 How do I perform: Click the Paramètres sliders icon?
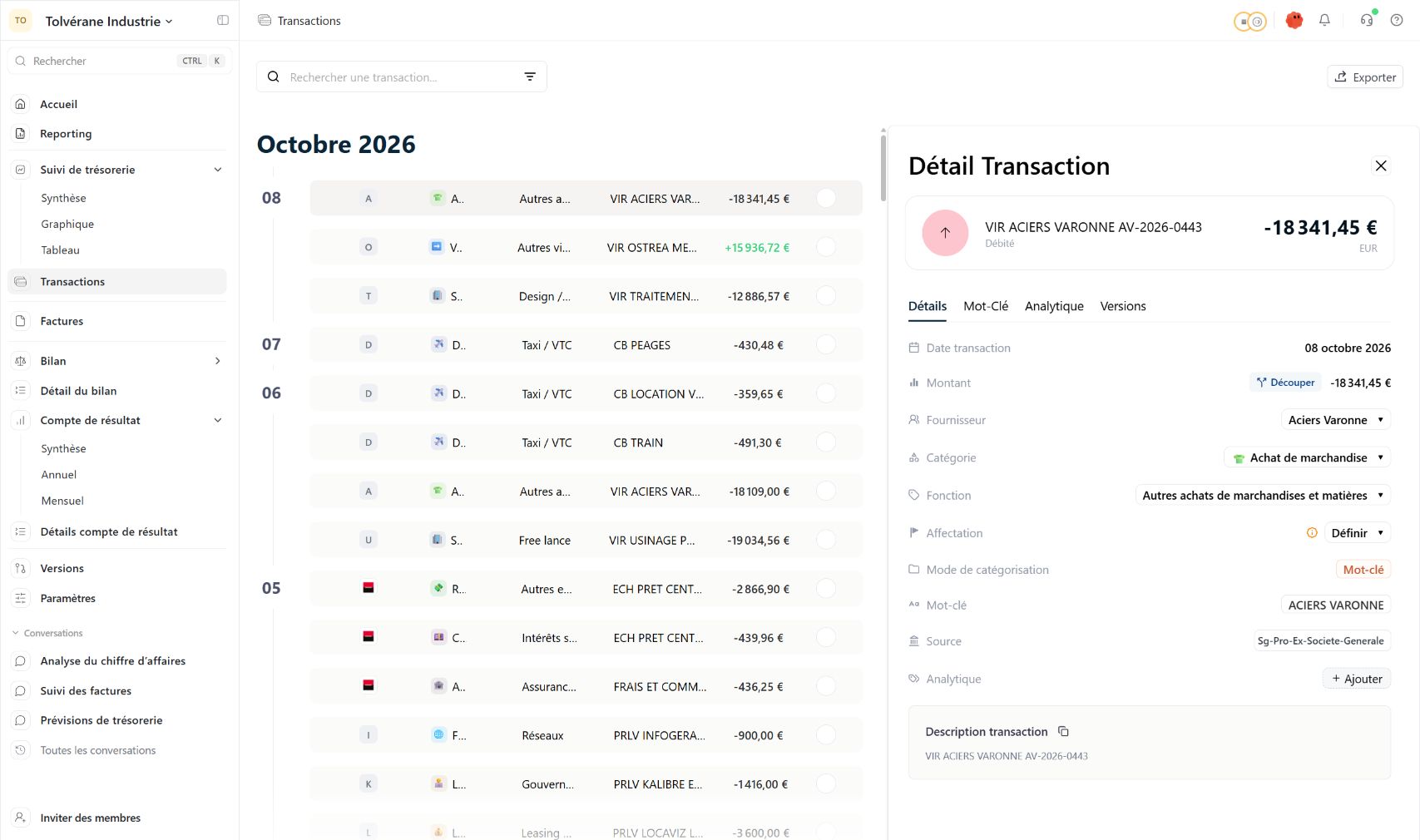point(21,599)
